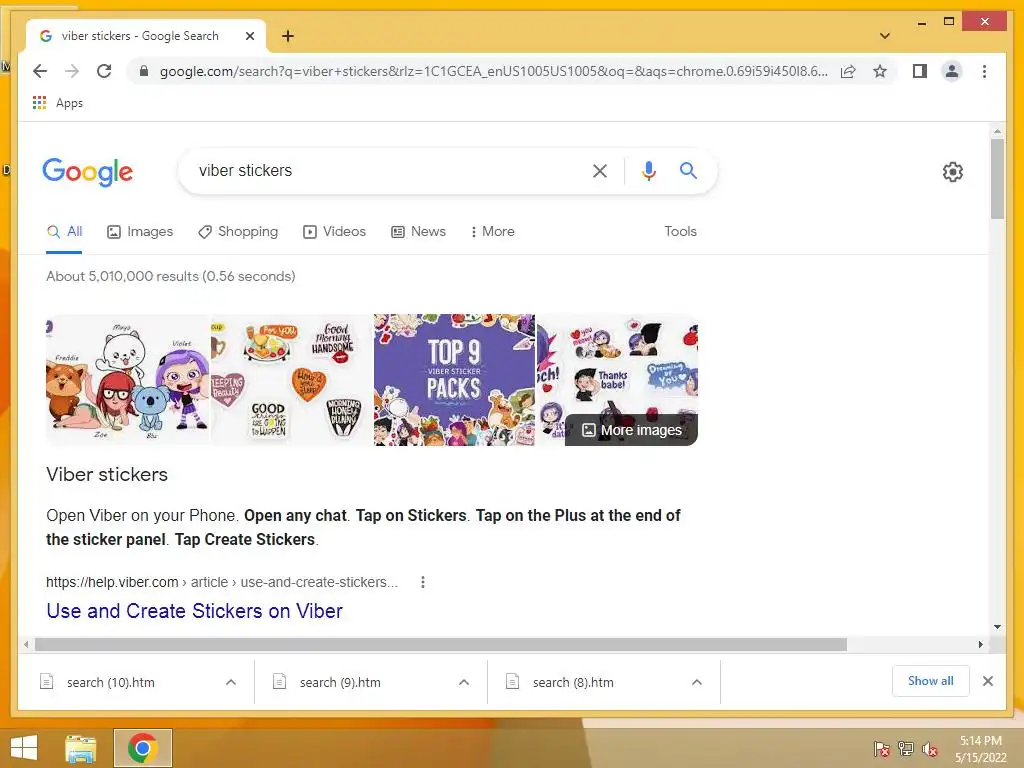This screenshot has height=768, width=1024.
Task: Share this page via address bar icon
Action: 848,71
